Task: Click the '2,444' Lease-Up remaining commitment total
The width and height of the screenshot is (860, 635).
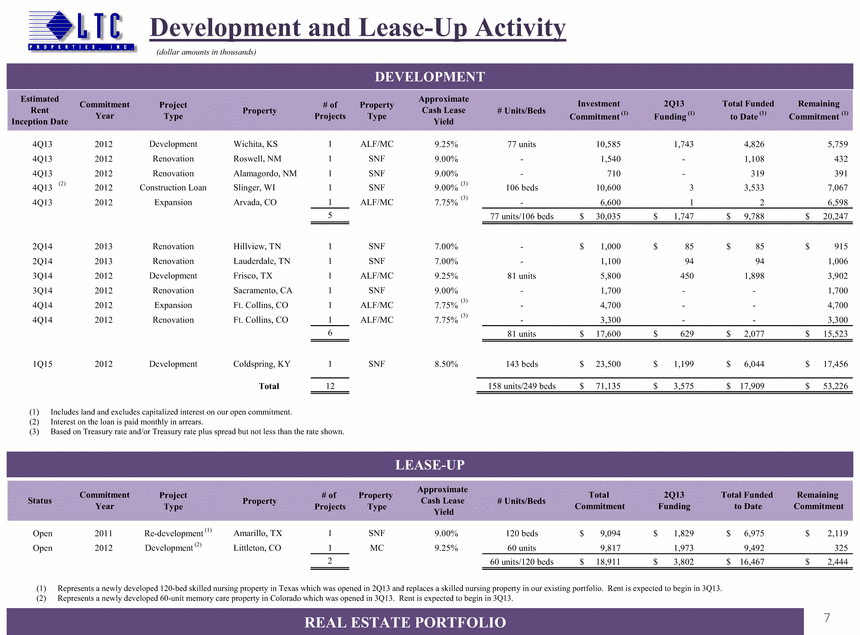Action: (838, 562)
